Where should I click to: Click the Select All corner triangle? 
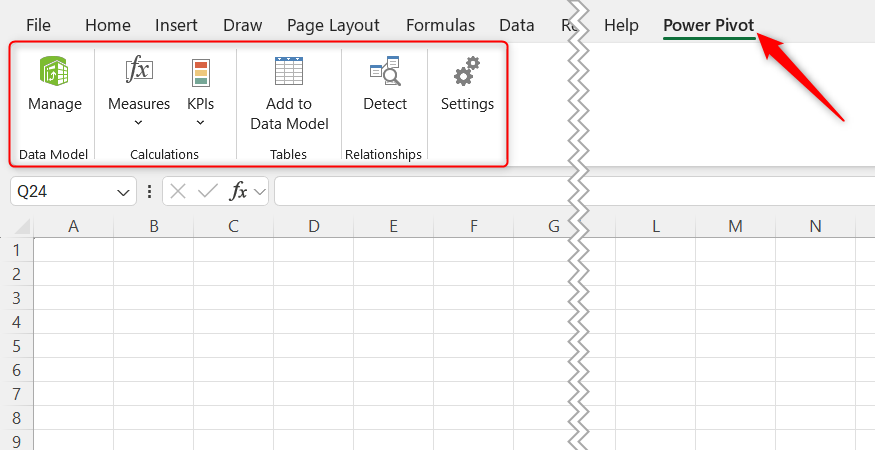click(x=22, y=227)
